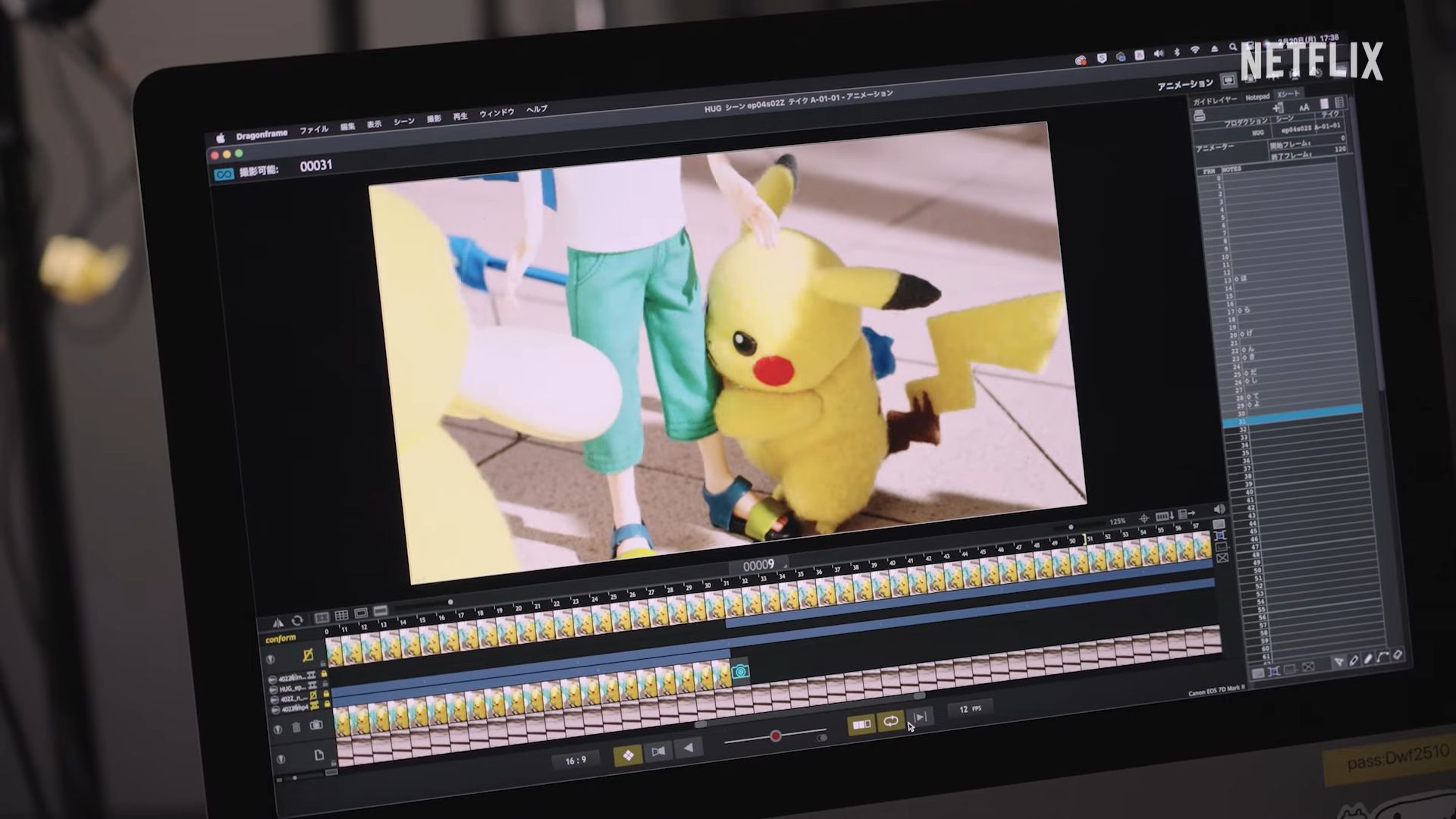Click the 00031 ready-to-capture counter
This screenshot has width=1456, height=819.
[x=315, y=166]
